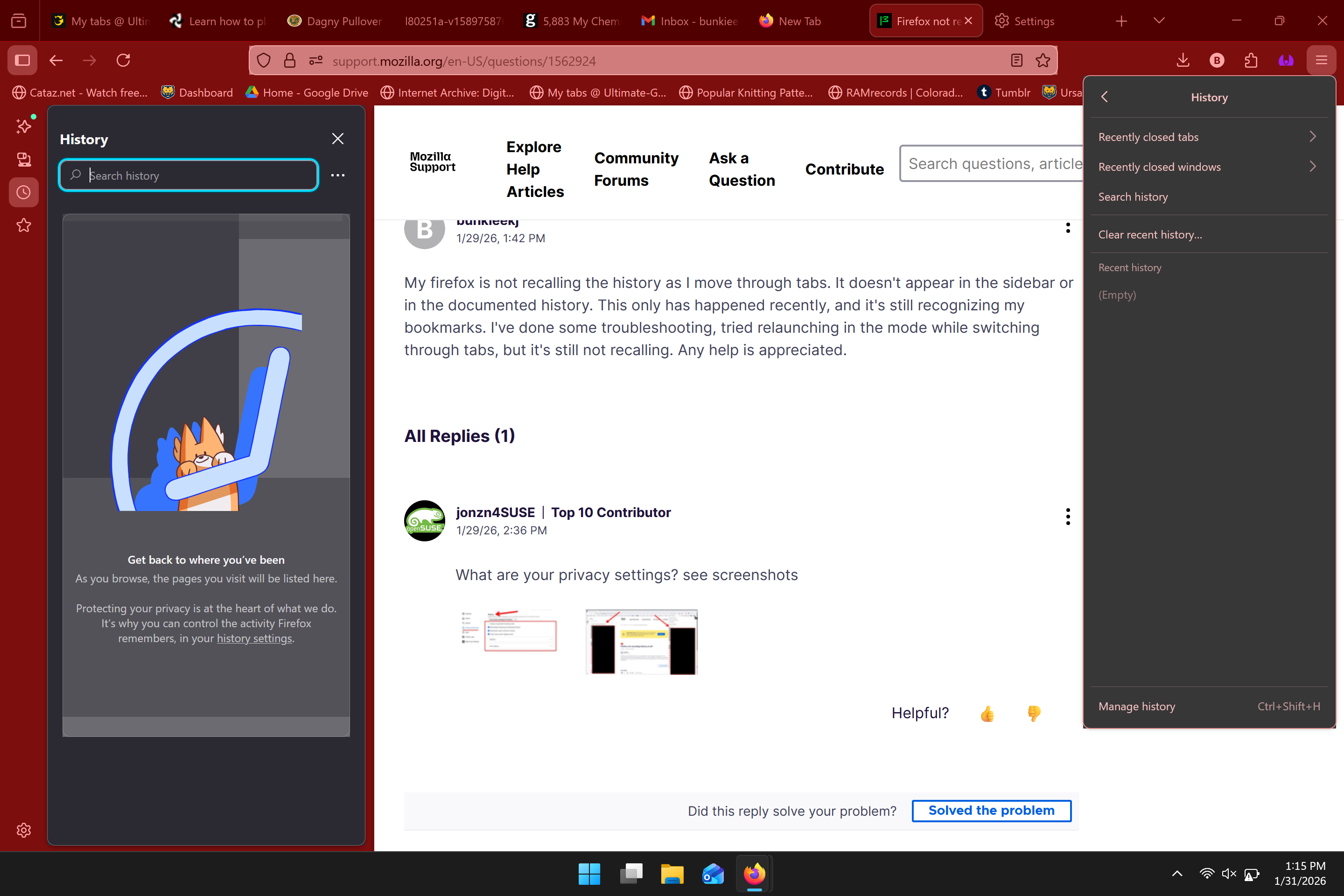Open the list all tabs dropdown arrow
Screen dimensions: 1344x896
(x=1159, y=21)
